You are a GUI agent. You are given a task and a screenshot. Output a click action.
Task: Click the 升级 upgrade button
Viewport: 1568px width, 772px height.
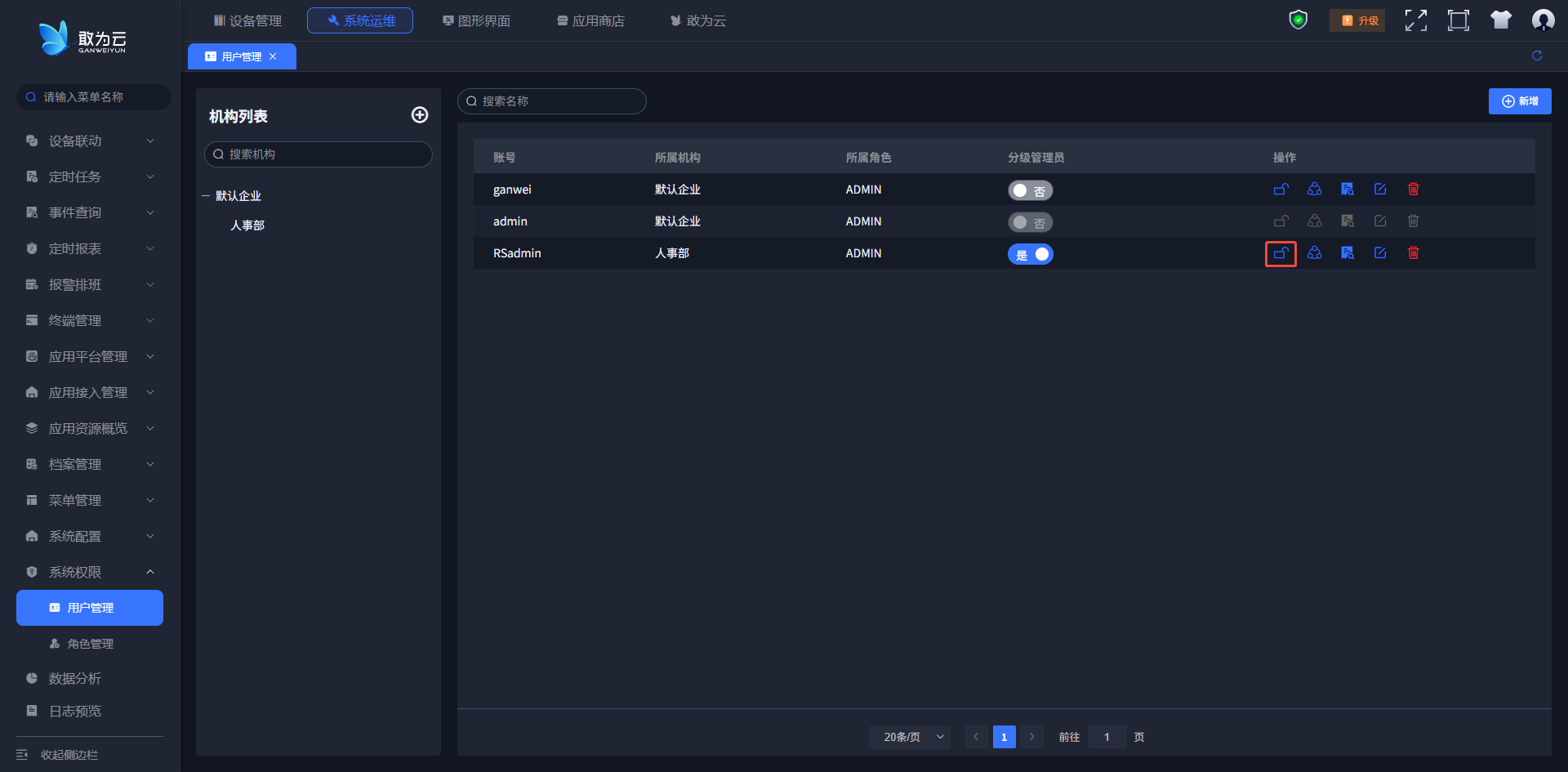click(x=1359, y=20)
